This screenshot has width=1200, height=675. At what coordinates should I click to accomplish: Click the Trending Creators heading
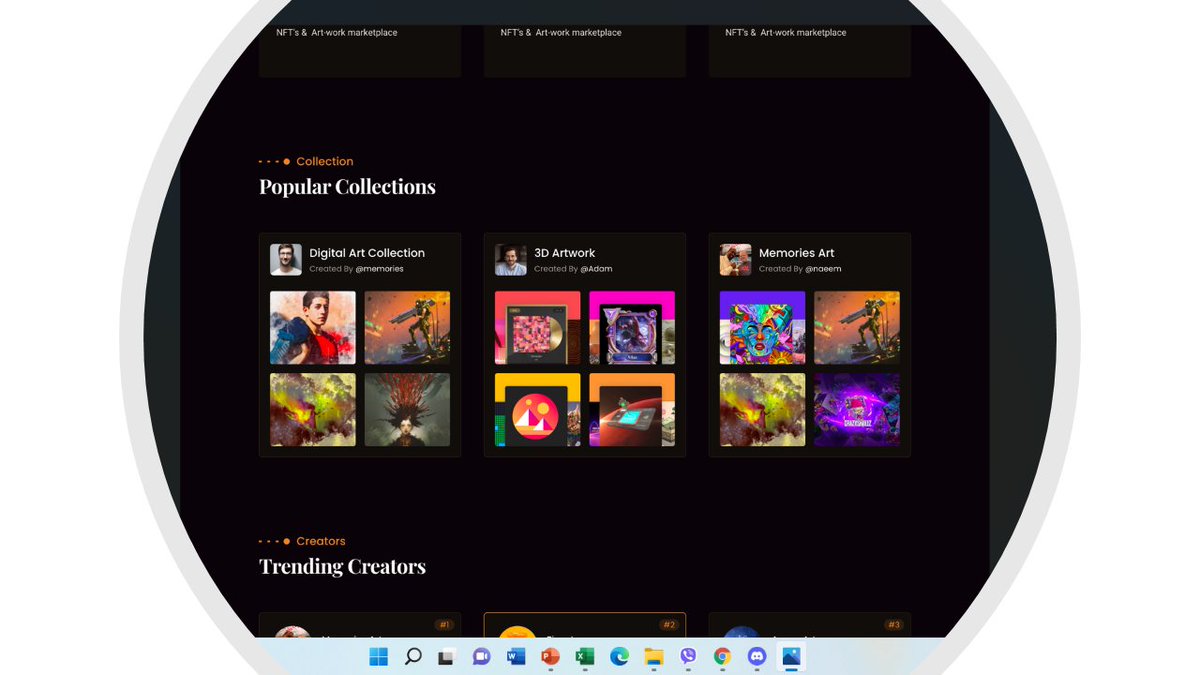tap(342, 567)
